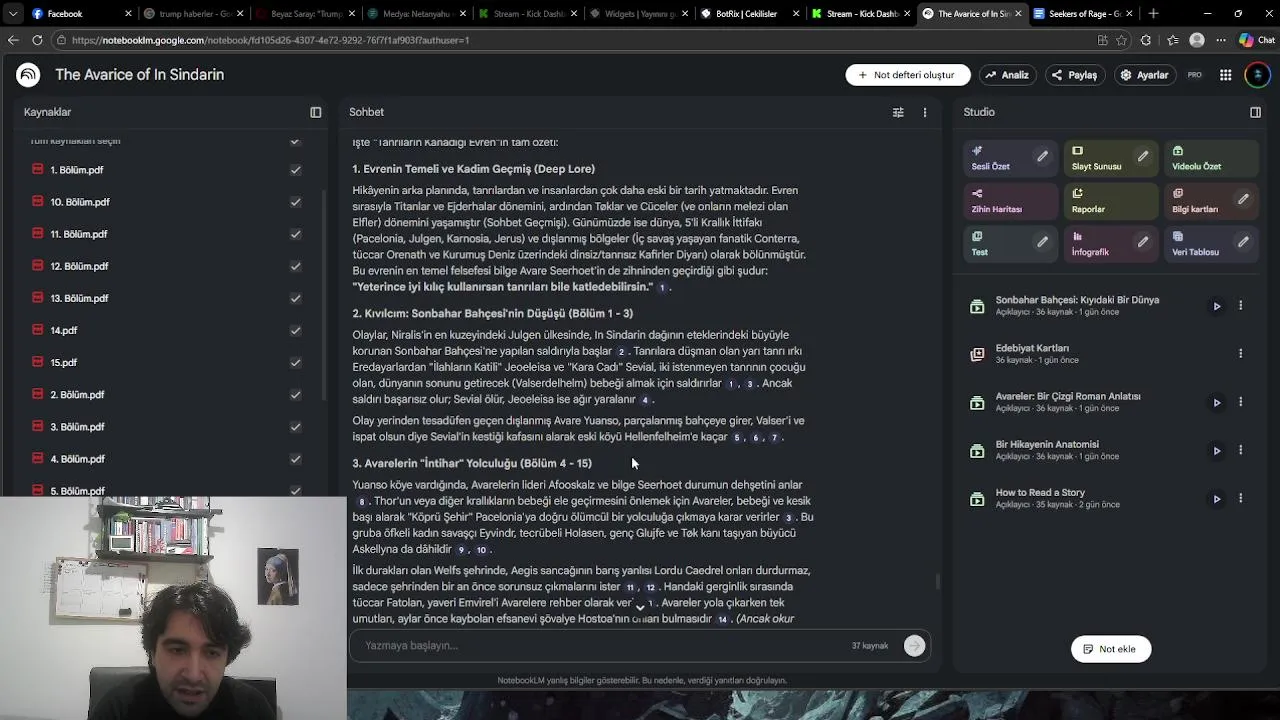Uncheck 2. Bölüm.pdf source
The width and height of the screenshot is (1280, 720).
(295, 394)
